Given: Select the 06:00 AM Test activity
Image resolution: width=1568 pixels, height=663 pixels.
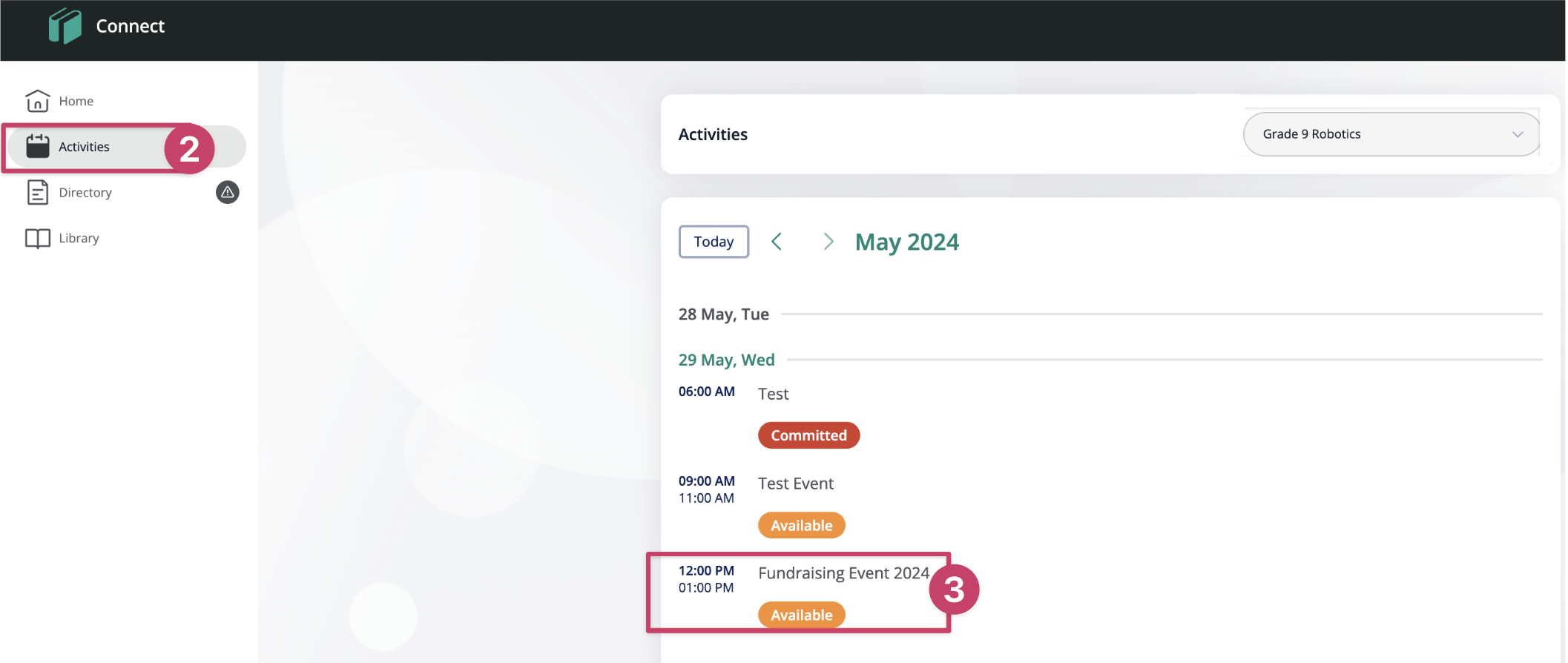Looking at the screenshot, I should pyautogui.click(x=773, y=394).
